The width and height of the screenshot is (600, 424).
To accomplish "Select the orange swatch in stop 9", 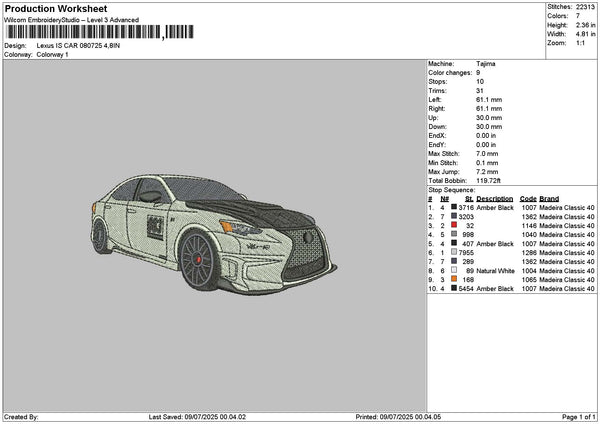I will tap(455, 279).
